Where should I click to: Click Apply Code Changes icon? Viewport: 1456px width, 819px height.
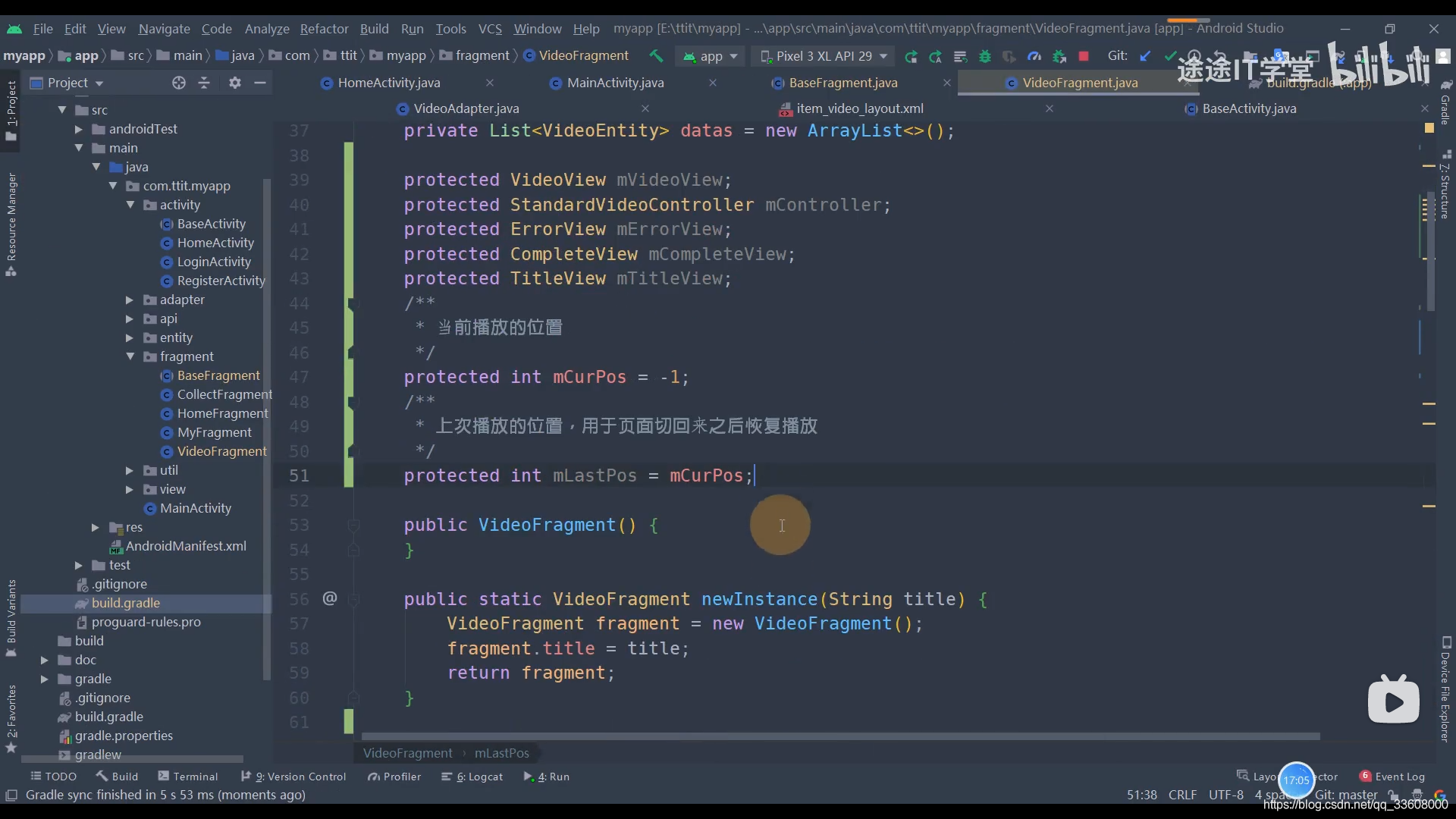point(960,56)
